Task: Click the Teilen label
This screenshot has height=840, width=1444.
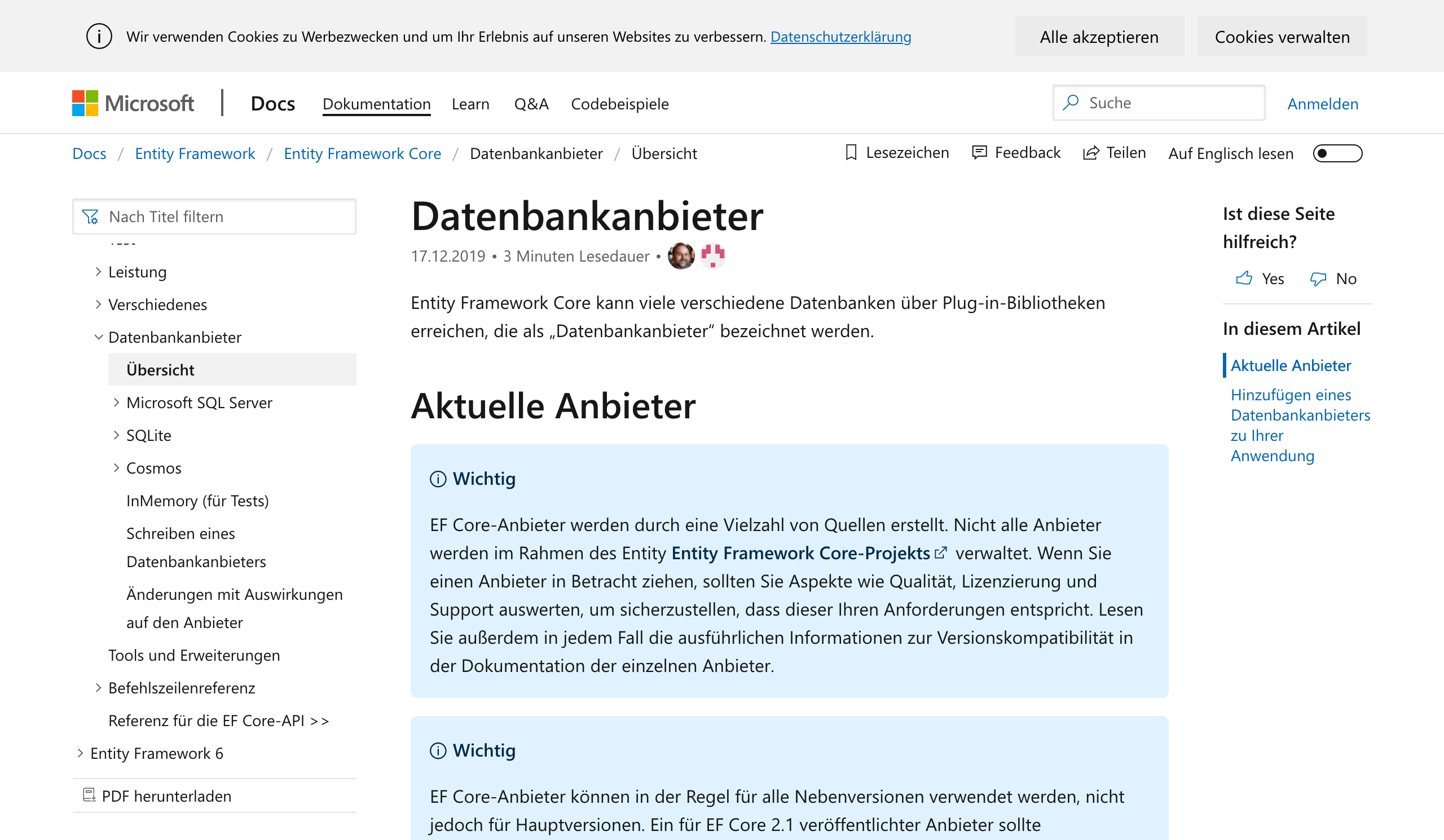Action: (1125, 152)
